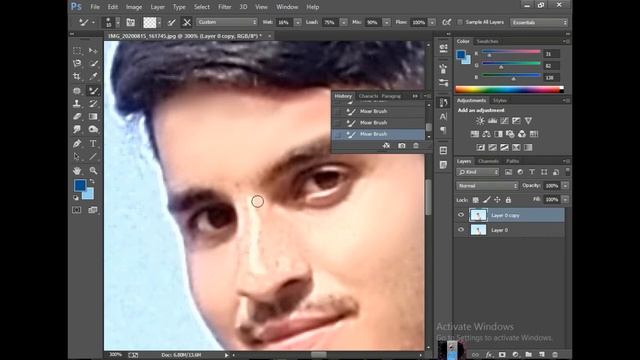Add Levels adjustment
640x360 pixels.
point(492,121)
